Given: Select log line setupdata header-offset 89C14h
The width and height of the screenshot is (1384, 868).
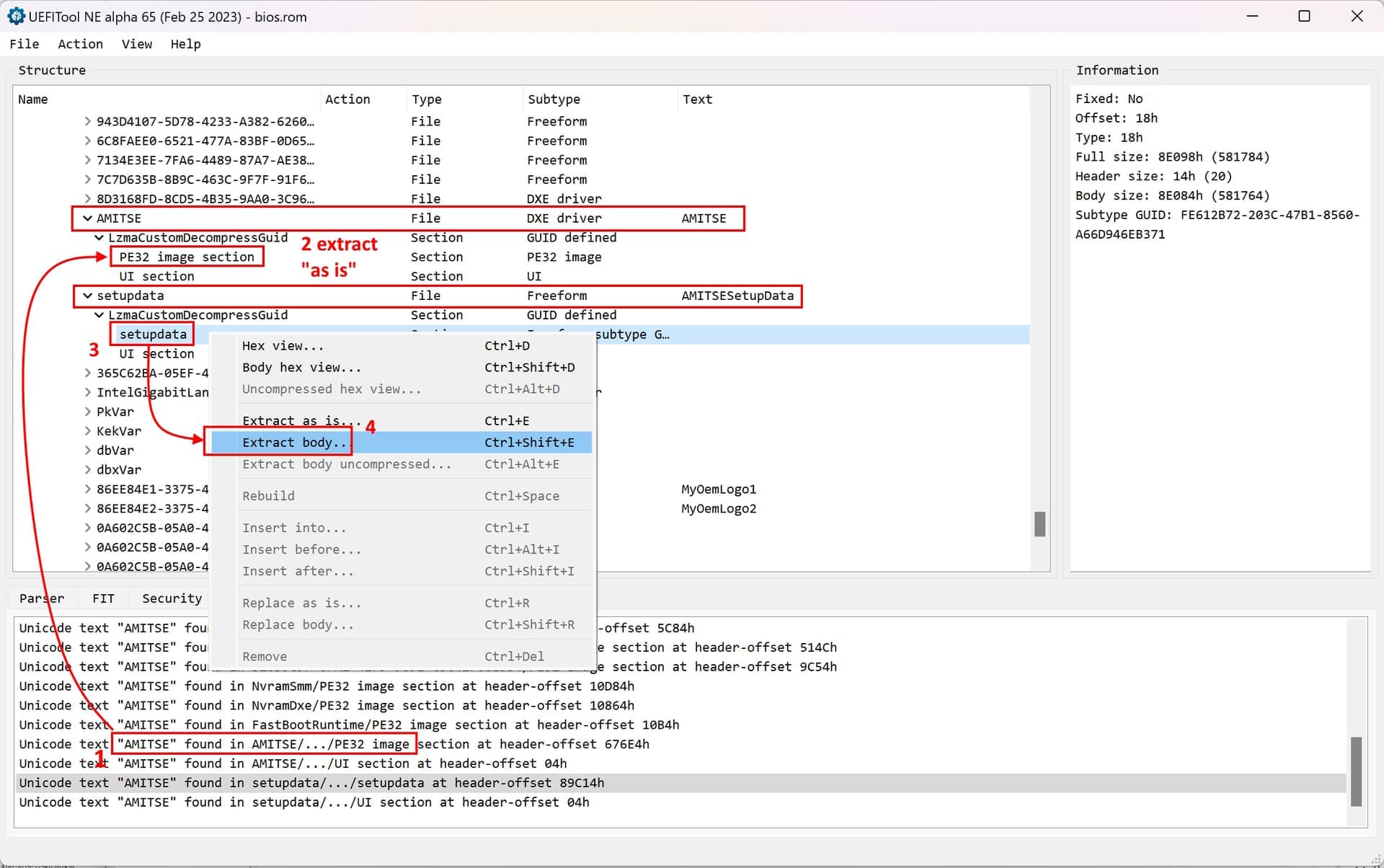Looking at the screenshot, I should click(681, 783).
